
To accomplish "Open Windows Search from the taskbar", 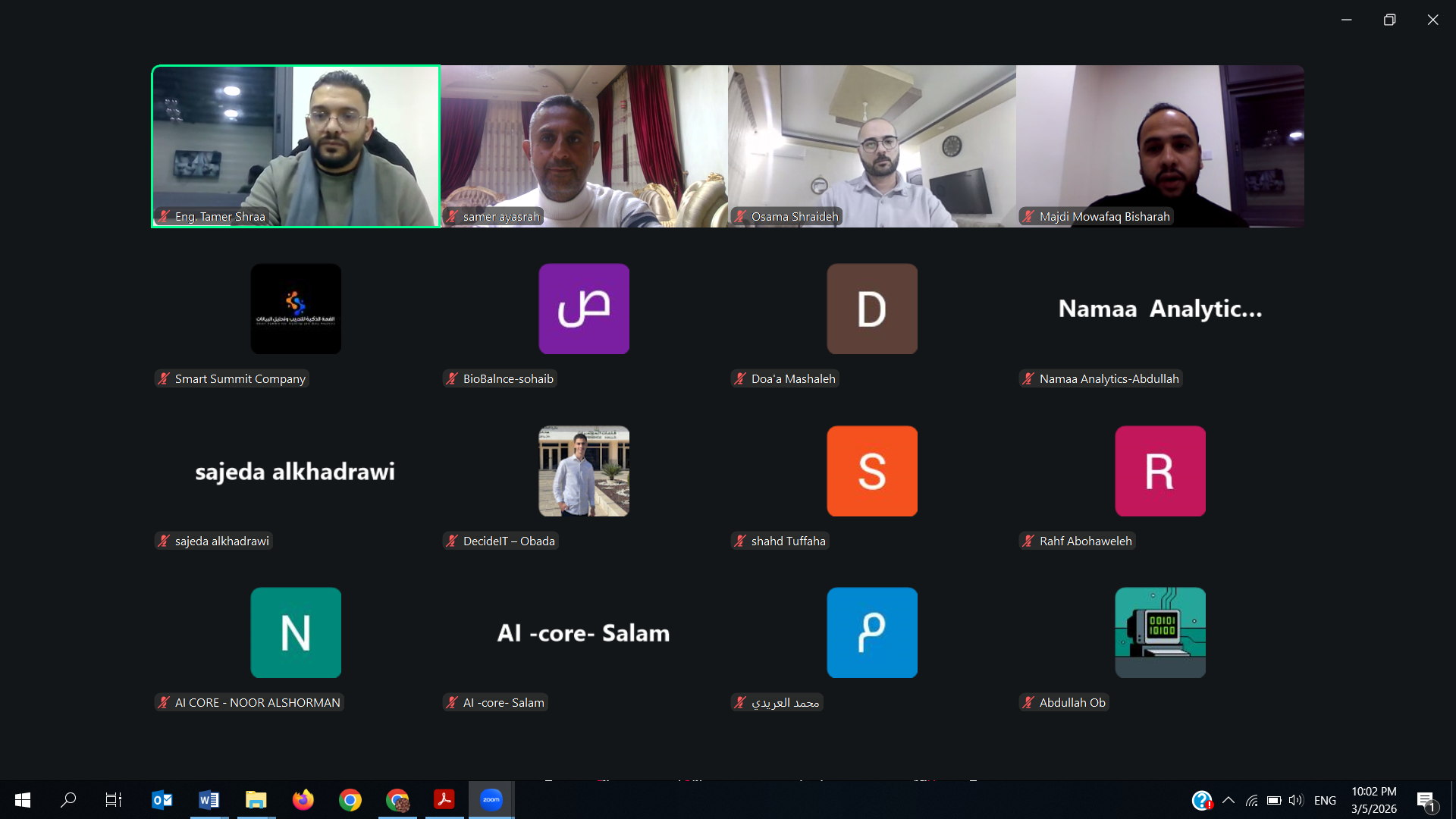I will pos(68,799).
